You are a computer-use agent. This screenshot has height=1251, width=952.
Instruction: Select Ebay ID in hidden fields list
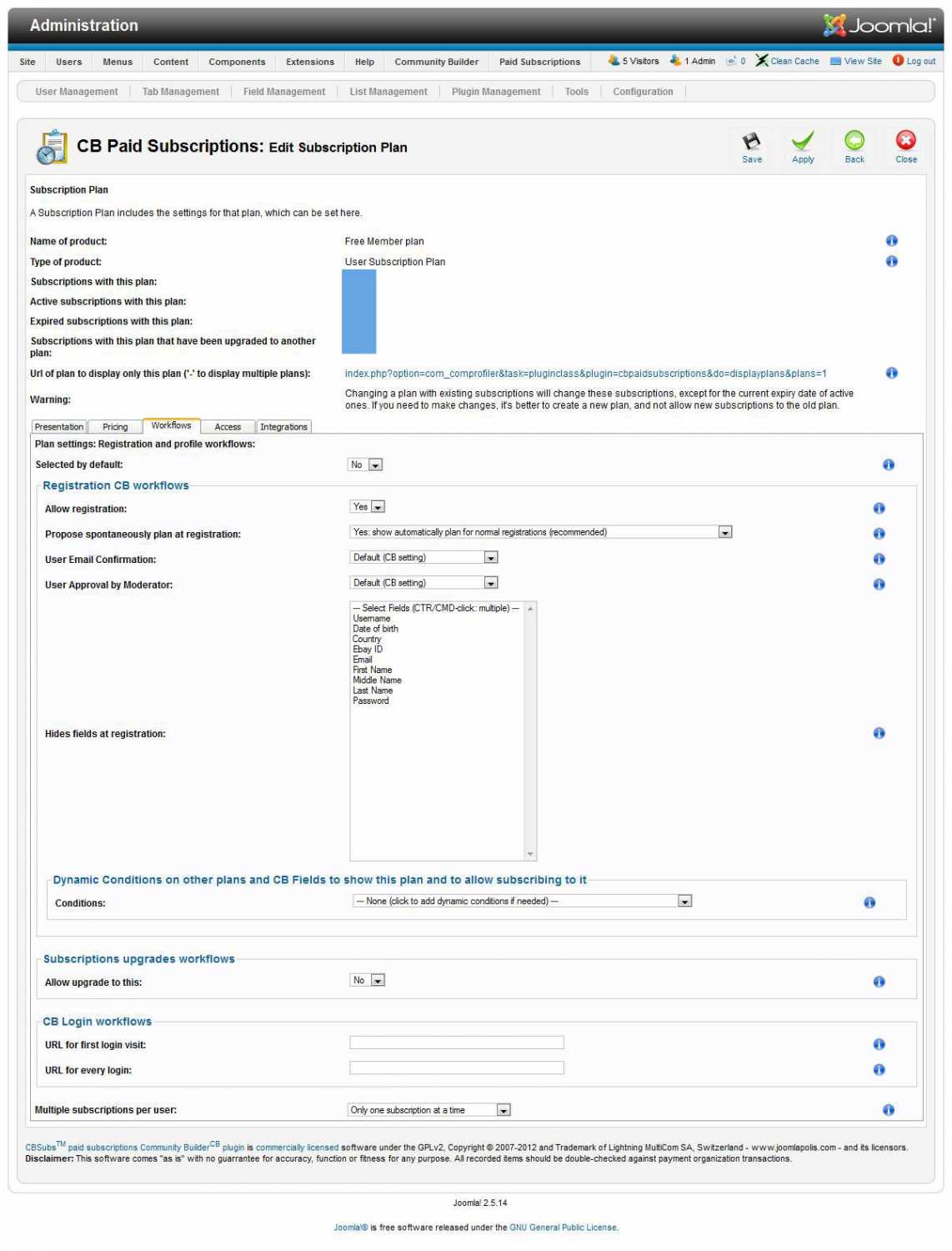coord(368,649)
